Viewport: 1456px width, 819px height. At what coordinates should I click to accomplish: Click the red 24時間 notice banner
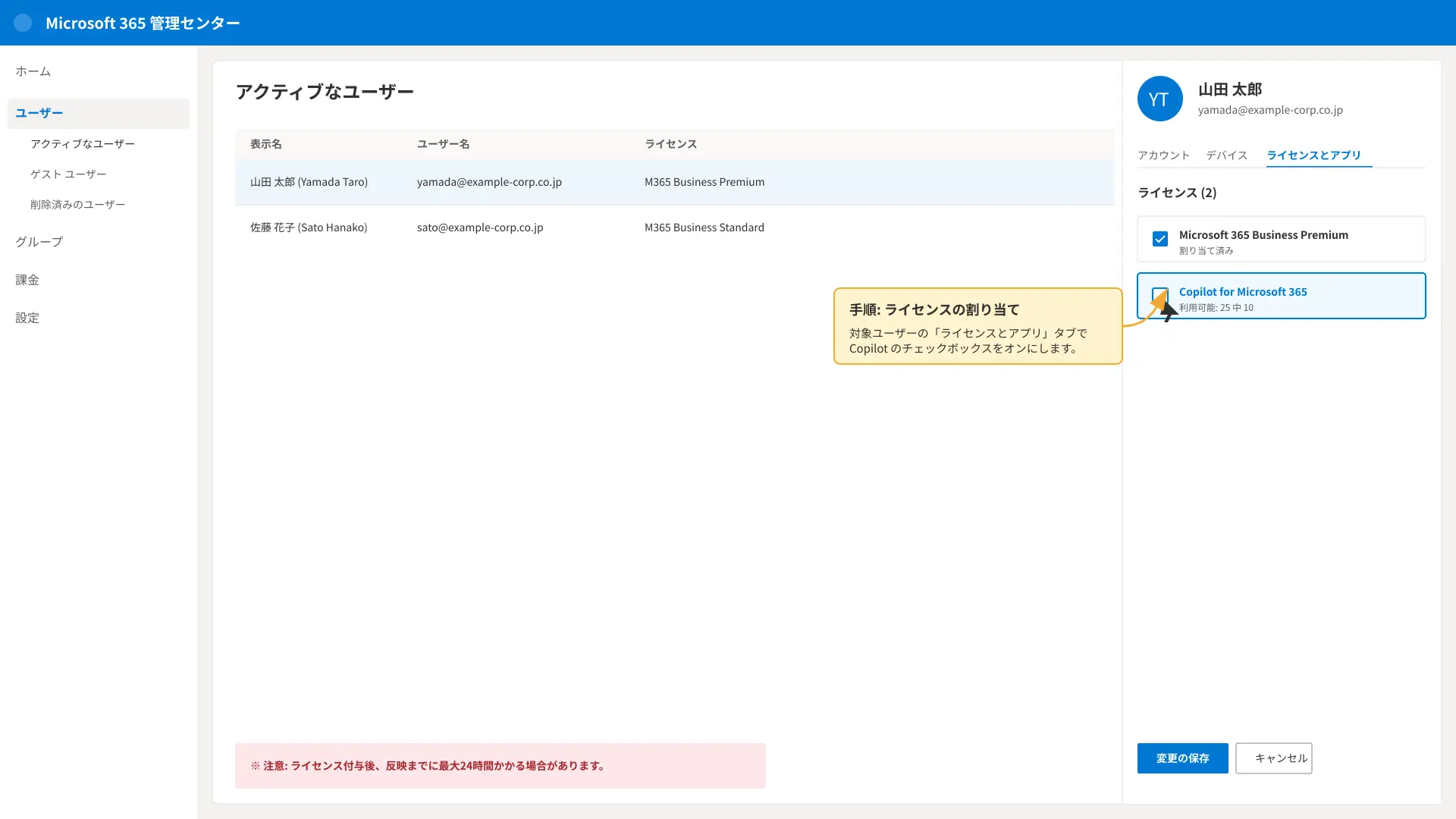500,766
